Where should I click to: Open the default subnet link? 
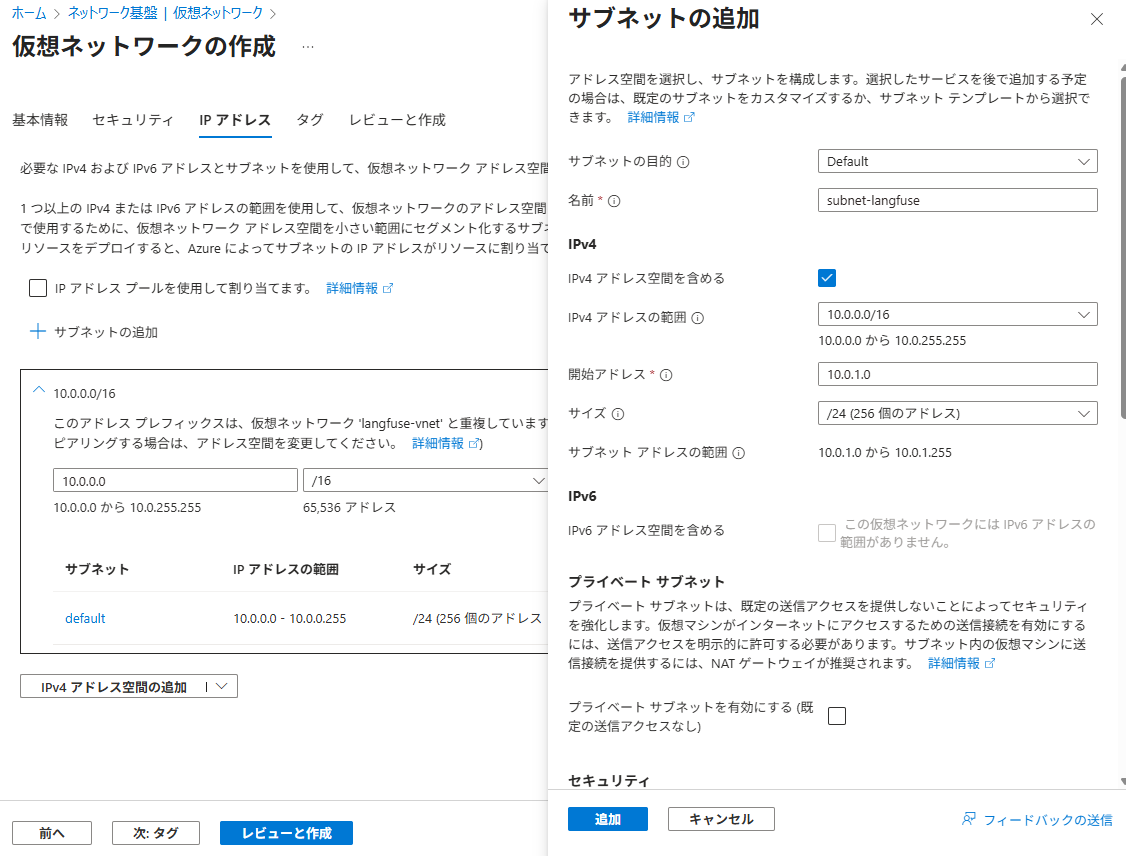tap(84, 618)
